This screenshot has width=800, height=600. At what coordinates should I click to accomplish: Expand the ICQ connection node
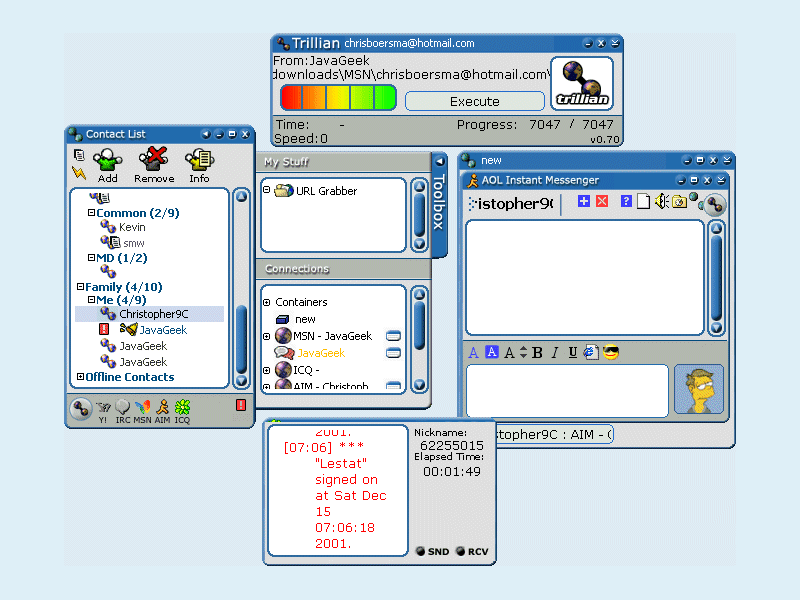click(266, 370)
